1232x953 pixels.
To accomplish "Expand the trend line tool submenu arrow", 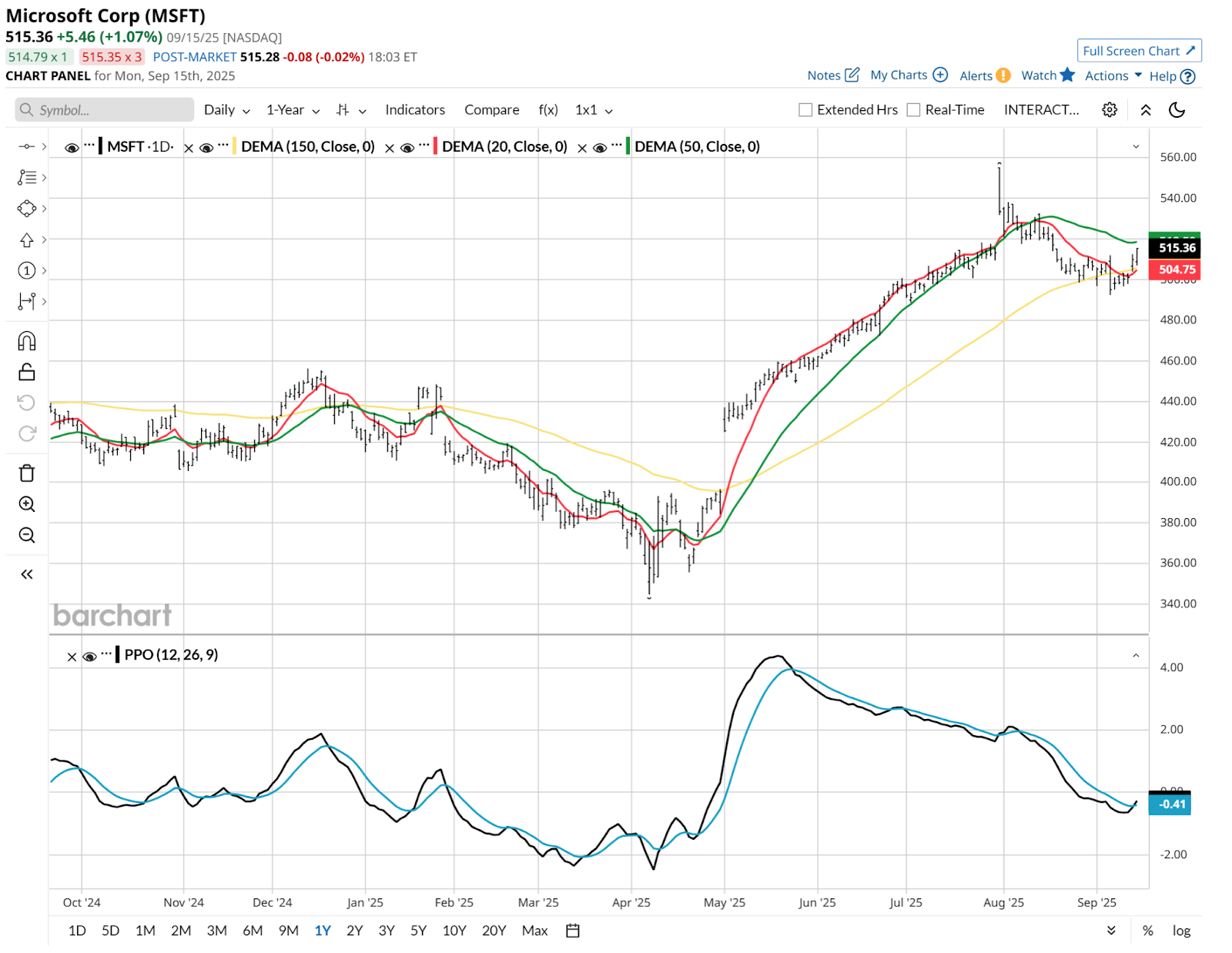I will [x=44, y=146].
